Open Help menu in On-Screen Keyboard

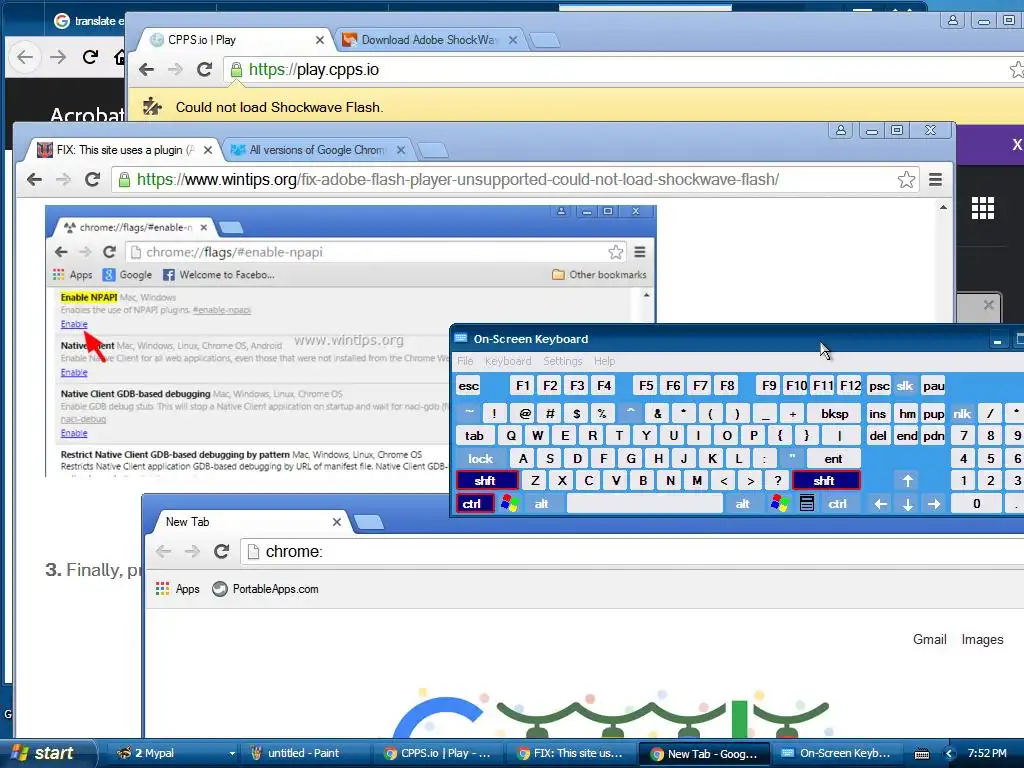click(x=604, y=361)
